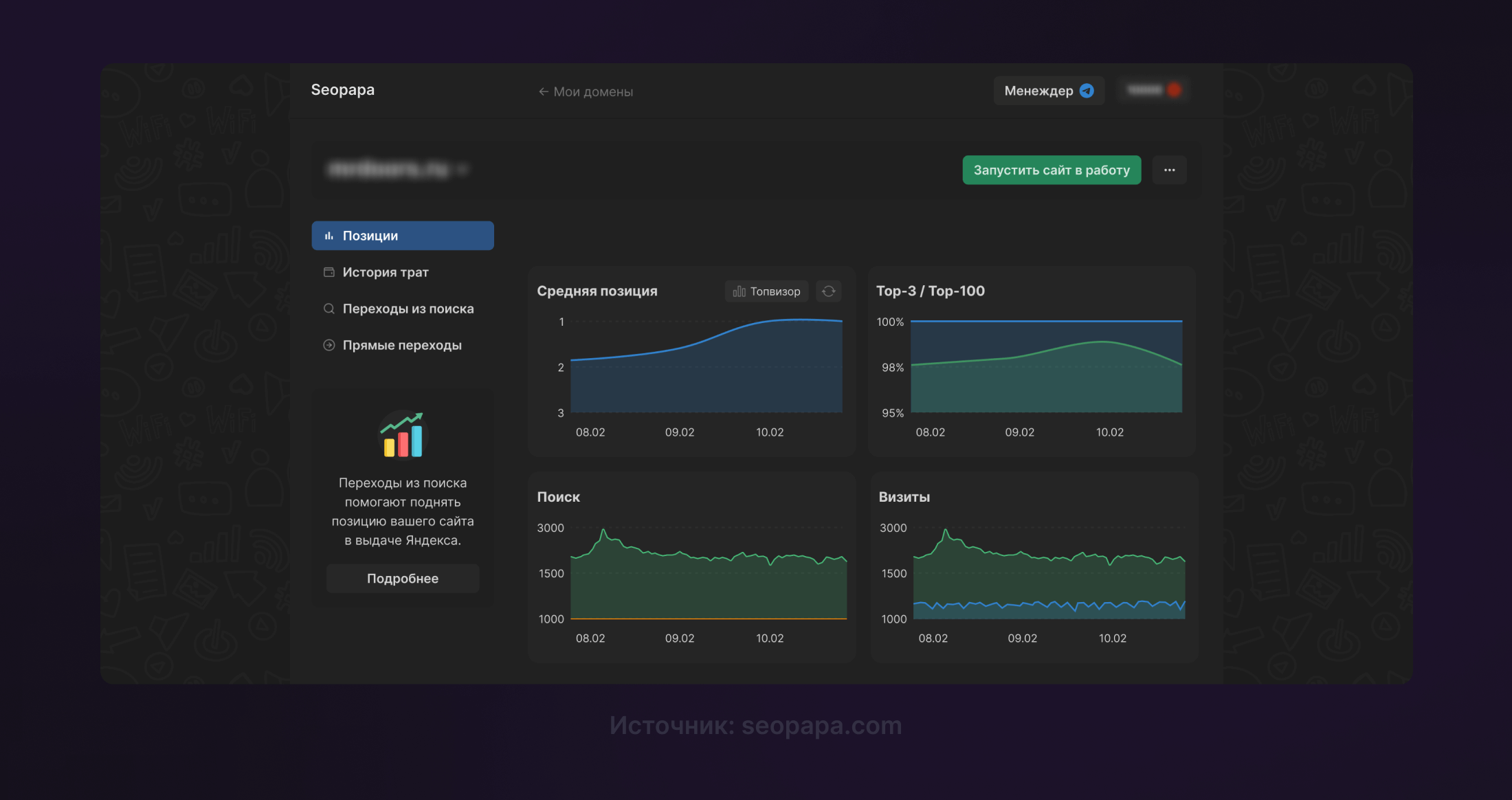The width and height of the screenshot is (1512, 800).
Task: Click the back arrow next to Мои домены
Action: [x=543, y=91]
